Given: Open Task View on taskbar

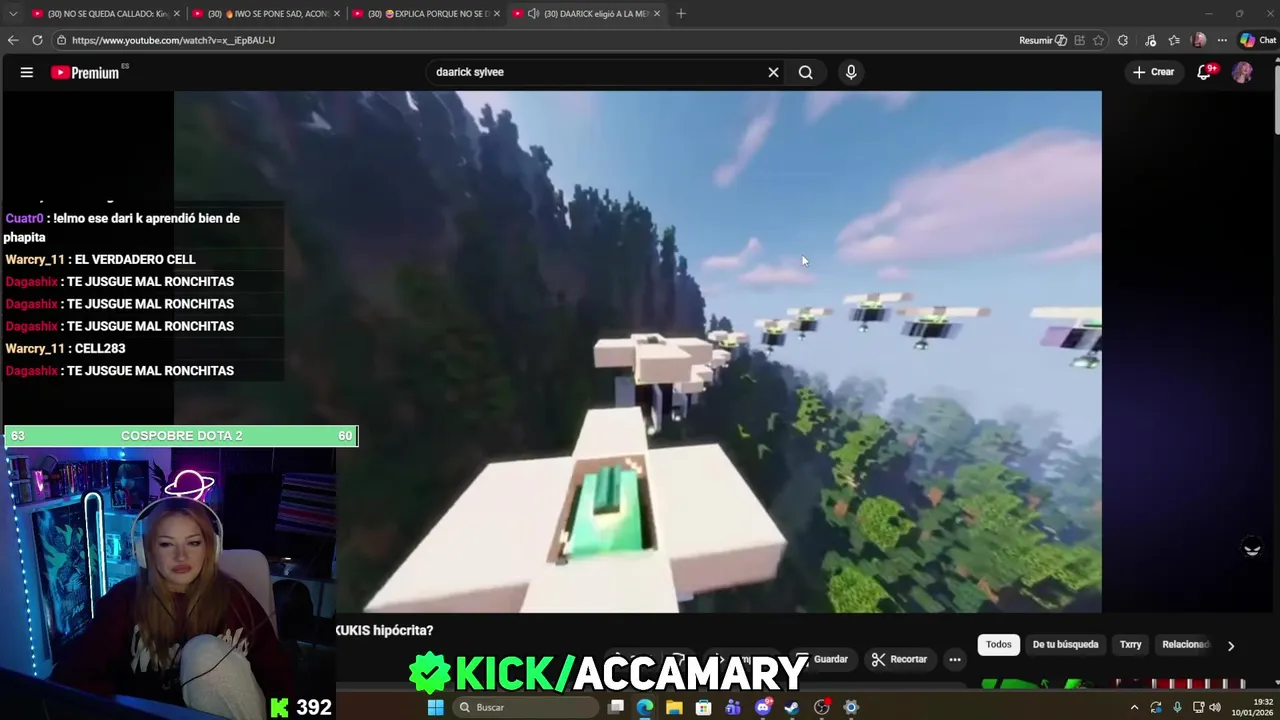Looking at the screenshot, I should pyautogui.click(x=616, y=707).
